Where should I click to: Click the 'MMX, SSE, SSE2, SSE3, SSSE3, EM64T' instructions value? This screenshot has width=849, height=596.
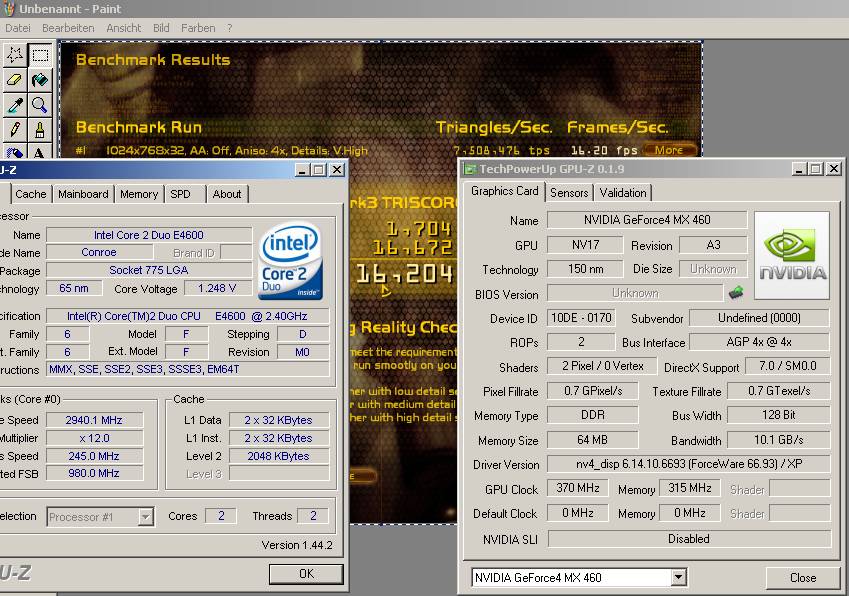[x=187, y=369]
